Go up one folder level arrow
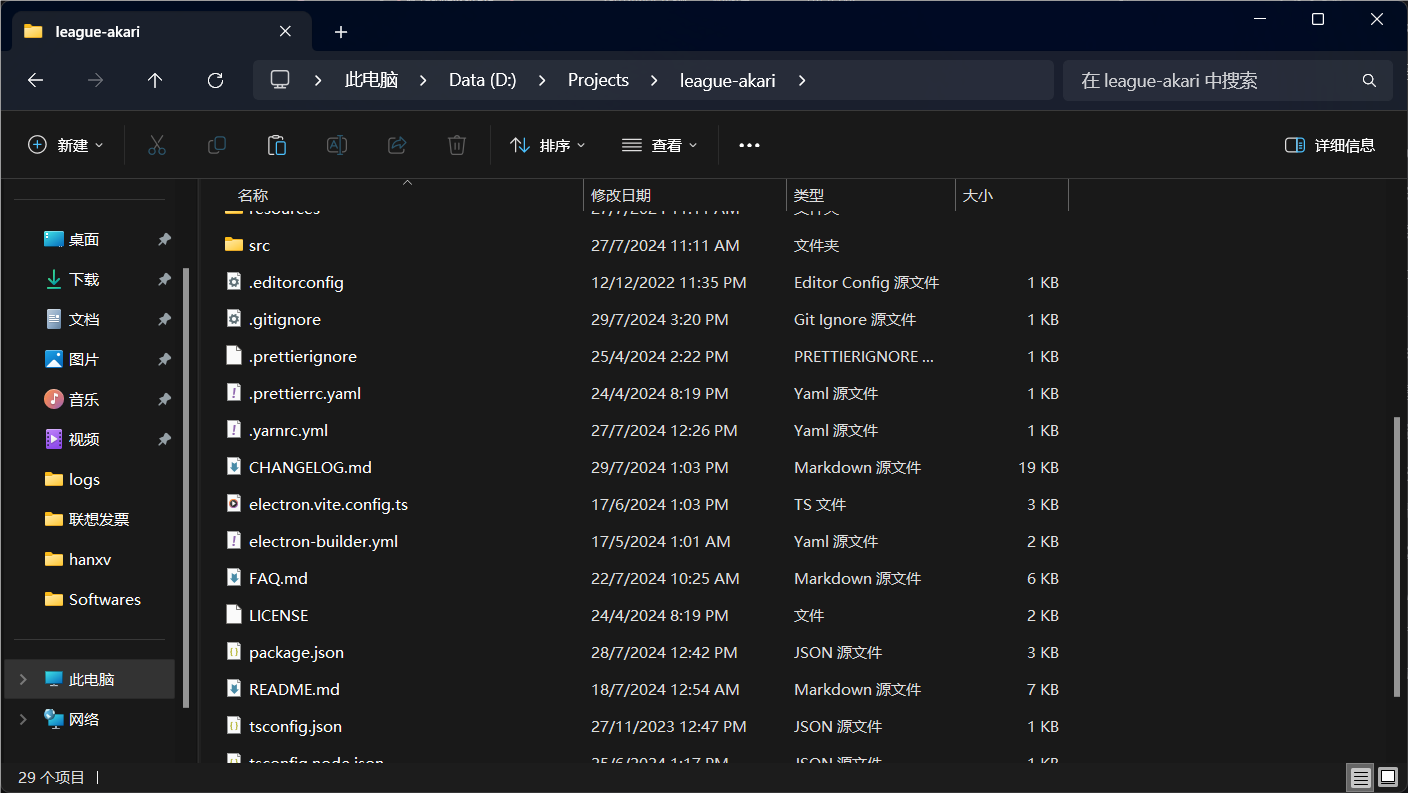This screenshot has width=1408, height=793. (x=155, y=80)
